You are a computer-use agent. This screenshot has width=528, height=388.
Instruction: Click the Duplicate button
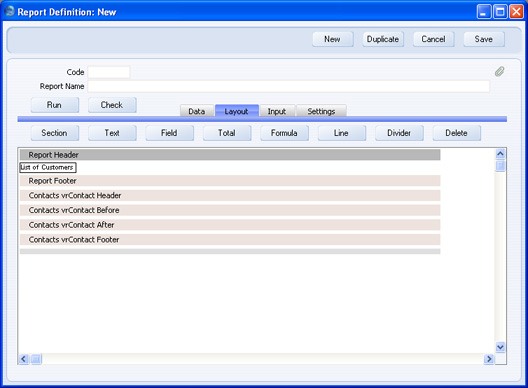click(x=383, y=39)
